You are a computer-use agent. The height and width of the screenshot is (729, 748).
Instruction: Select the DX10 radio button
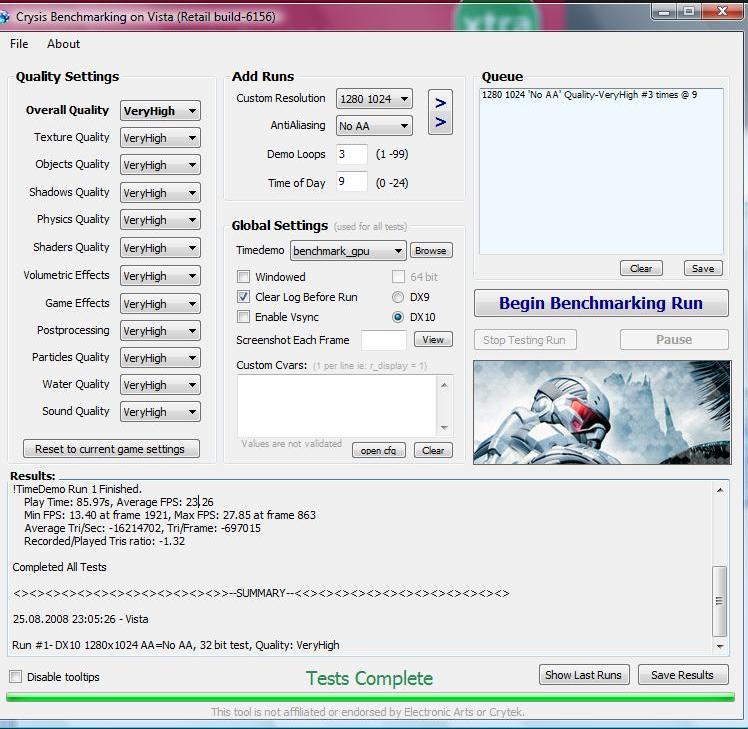[397, 317]
